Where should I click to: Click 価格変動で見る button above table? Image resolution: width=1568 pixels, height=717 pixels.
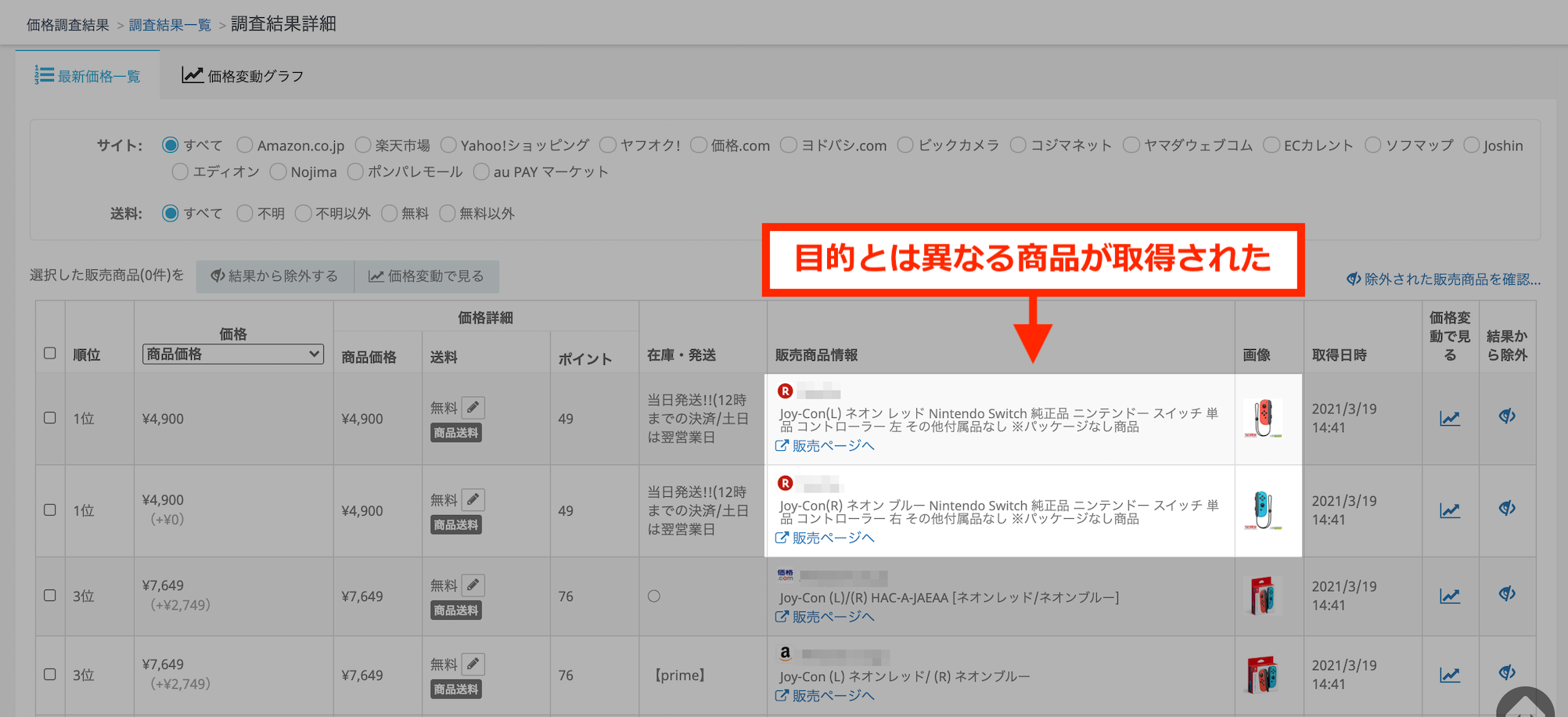(x=426, y=276)
